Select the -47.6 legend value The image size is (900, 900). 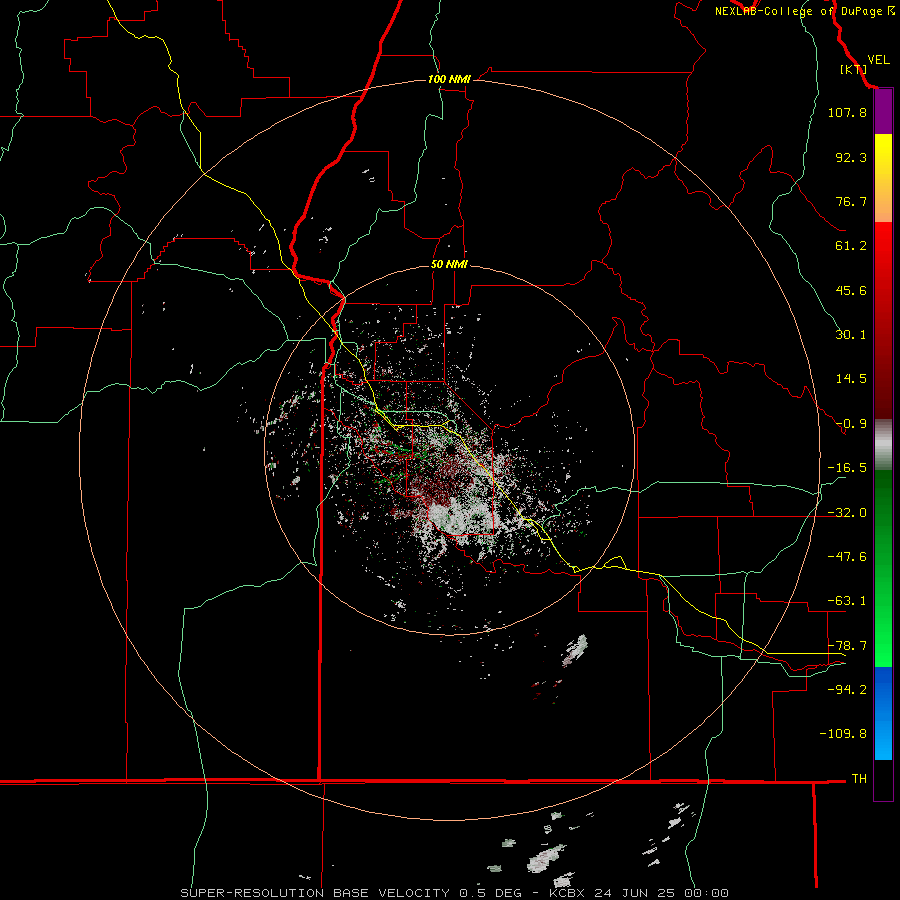click(847, 557)
